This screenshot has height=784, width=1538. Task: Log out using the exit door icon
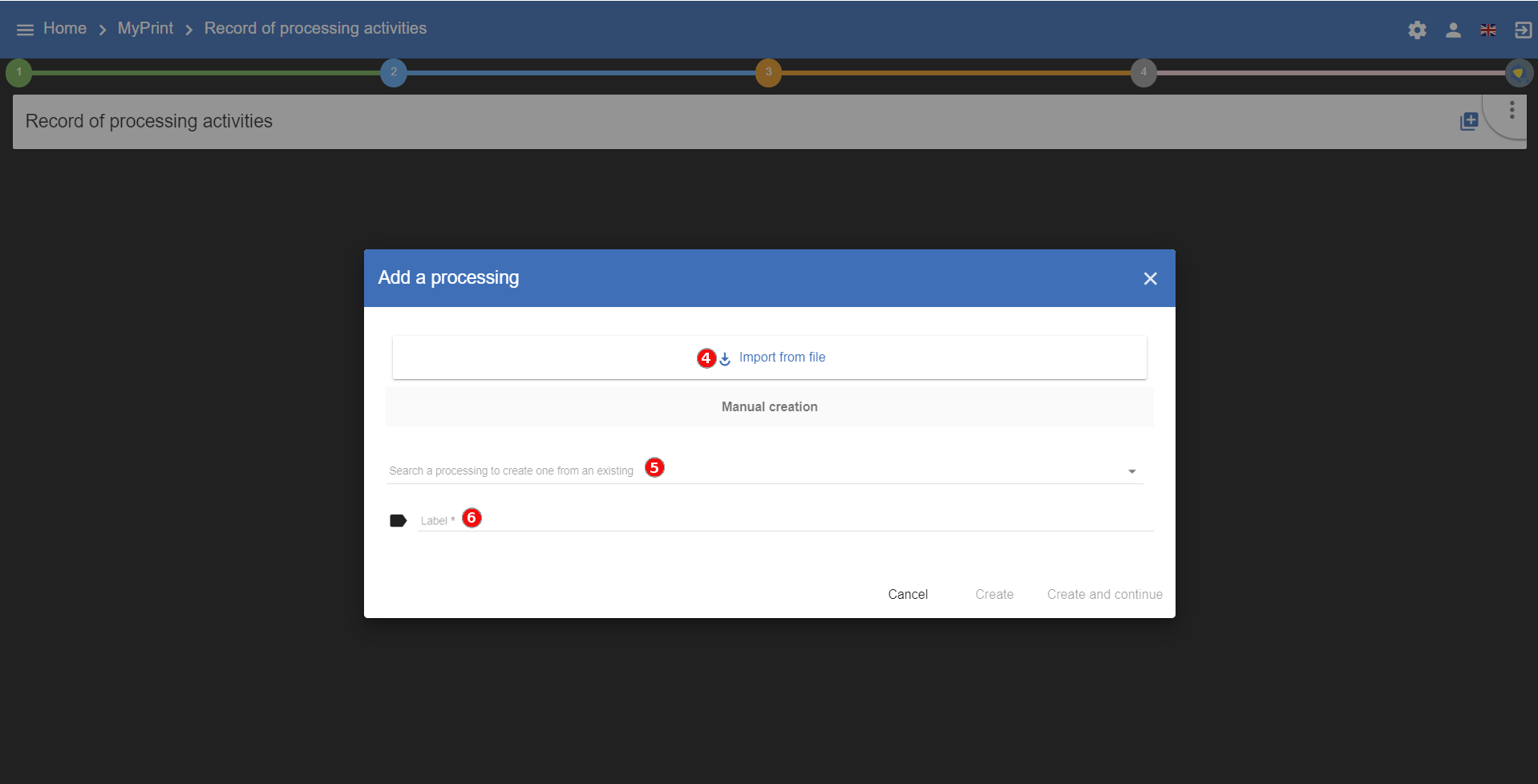tap(1523, 30)
